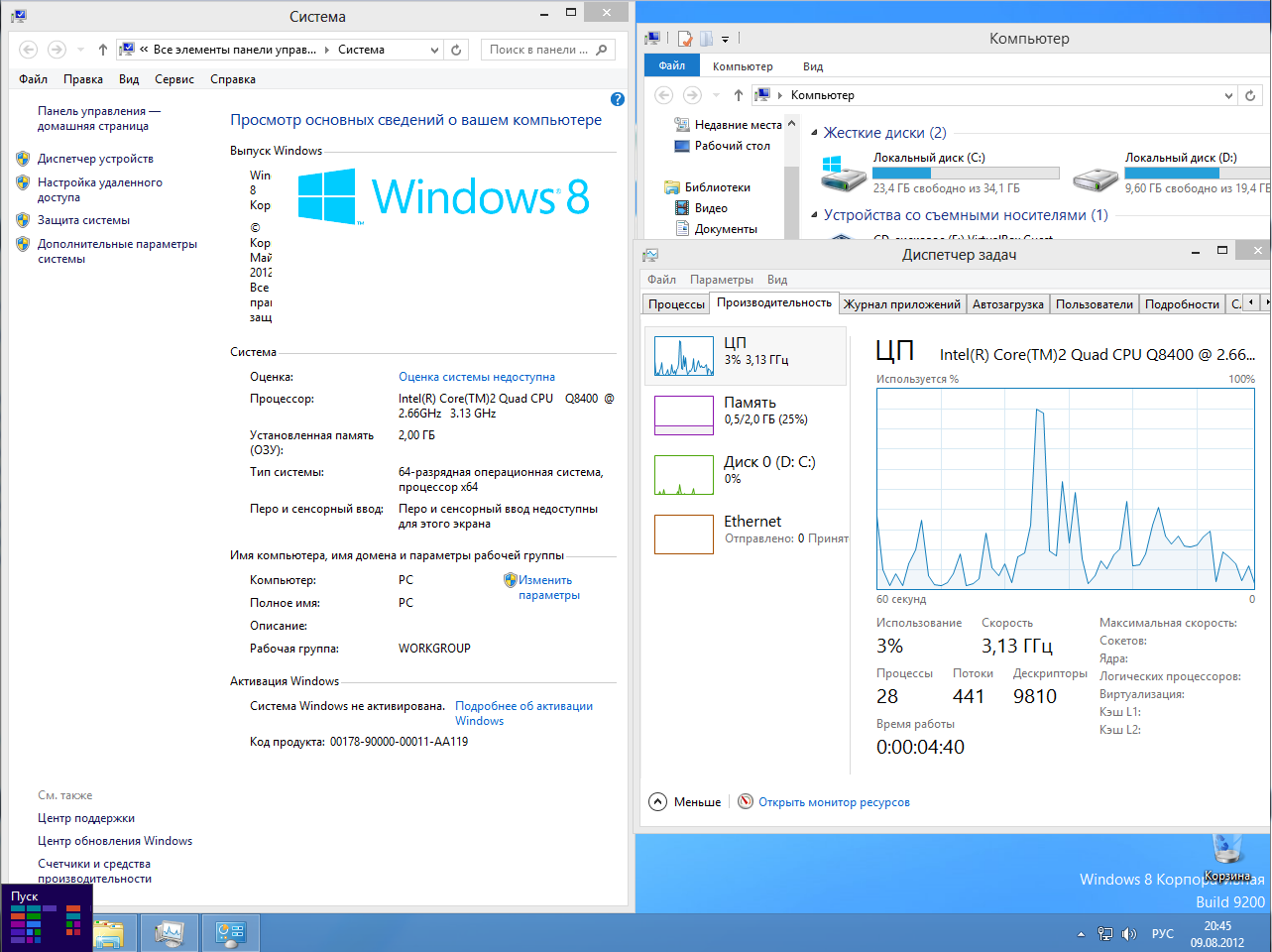This screenshot has height=952, width=1272.
Task: Refresh the Система control panel page
Action: point(456,50)
